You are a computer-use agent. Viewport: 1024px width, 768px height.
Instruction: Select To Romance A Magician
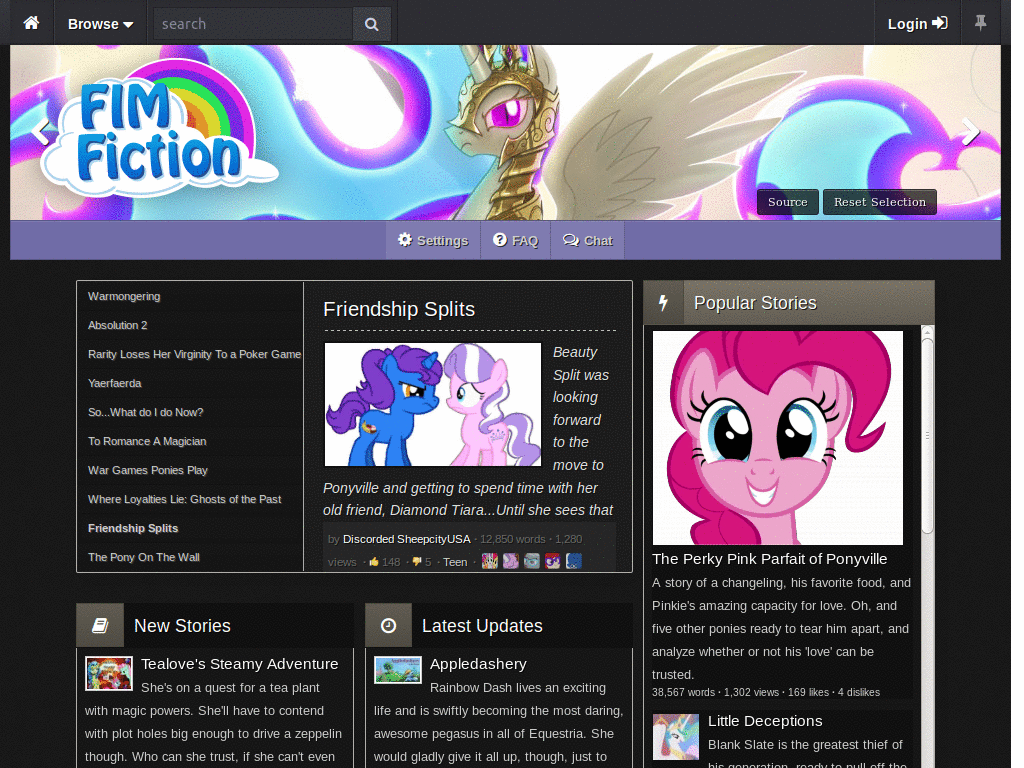[x=147, y=441]
